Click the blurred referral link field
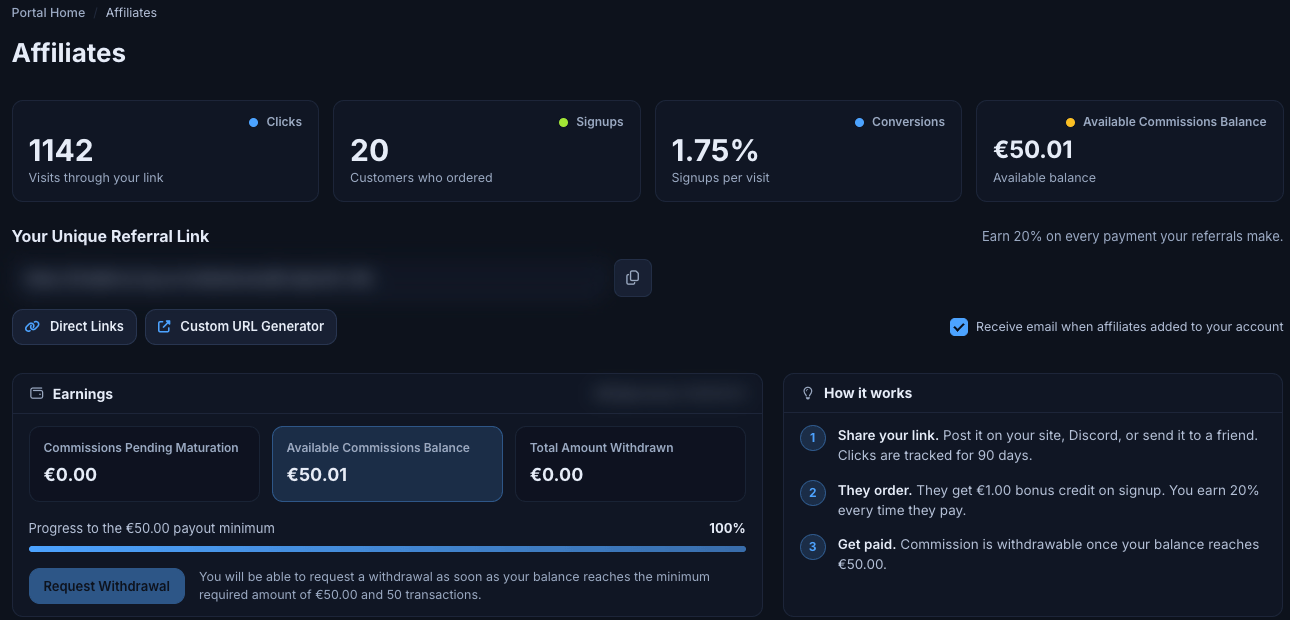The image size is (1290, 620). point(308,278)
